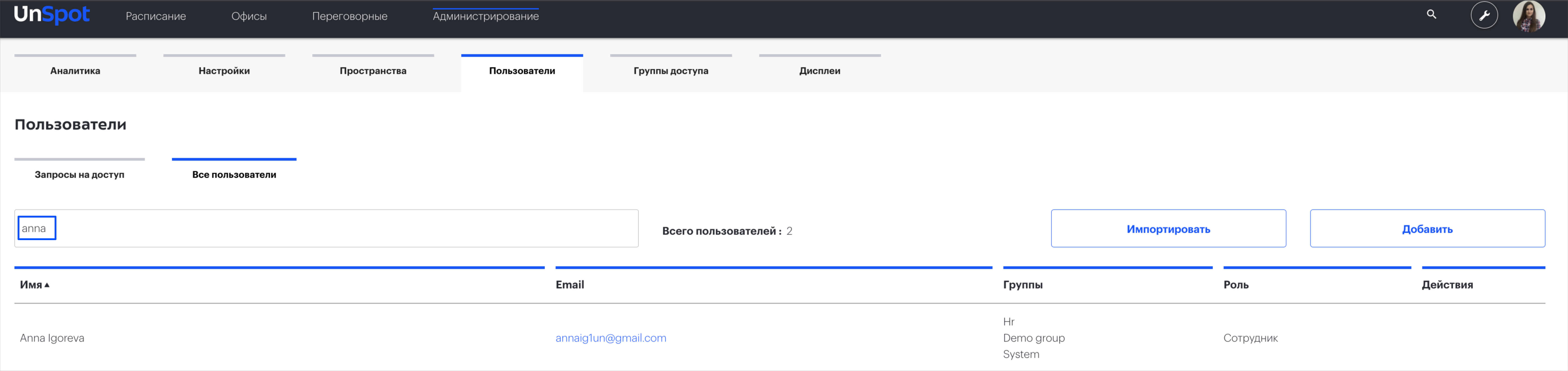Select the Все пользователи subtab
The width and height of the screenshot is (1568, 371).
[234, 174]
